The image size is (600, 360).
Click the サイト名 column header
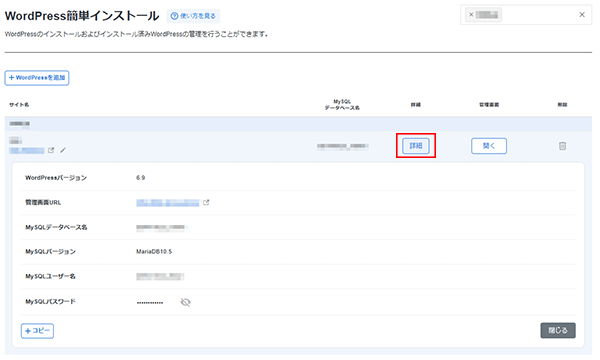(19, 104)
